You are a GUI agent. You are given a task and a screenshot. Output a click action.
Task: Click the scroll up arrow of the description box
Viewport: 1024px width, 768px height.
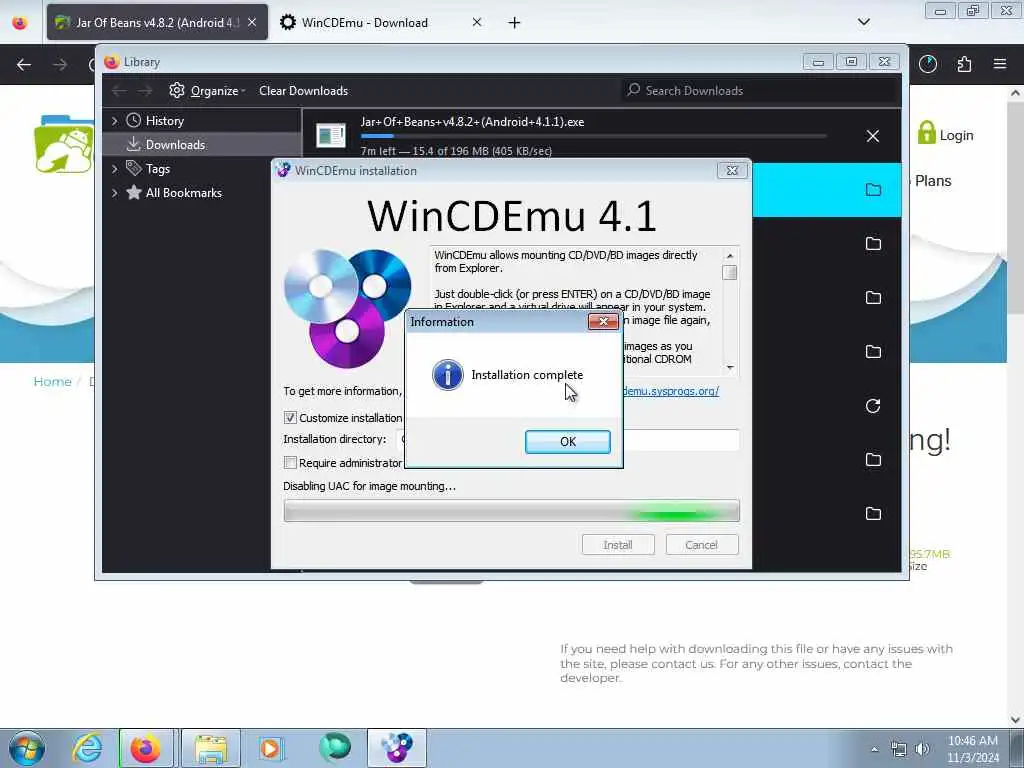(730, 255)
